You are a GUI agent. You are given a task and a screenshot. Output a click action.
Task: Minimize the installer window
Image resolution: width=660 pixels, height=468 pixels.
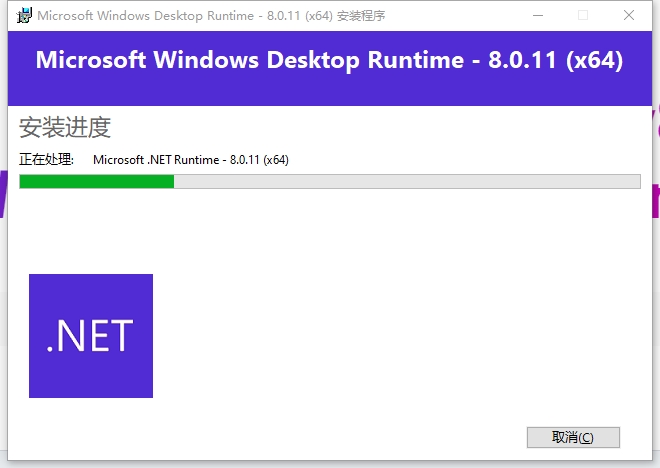point(539,16)
